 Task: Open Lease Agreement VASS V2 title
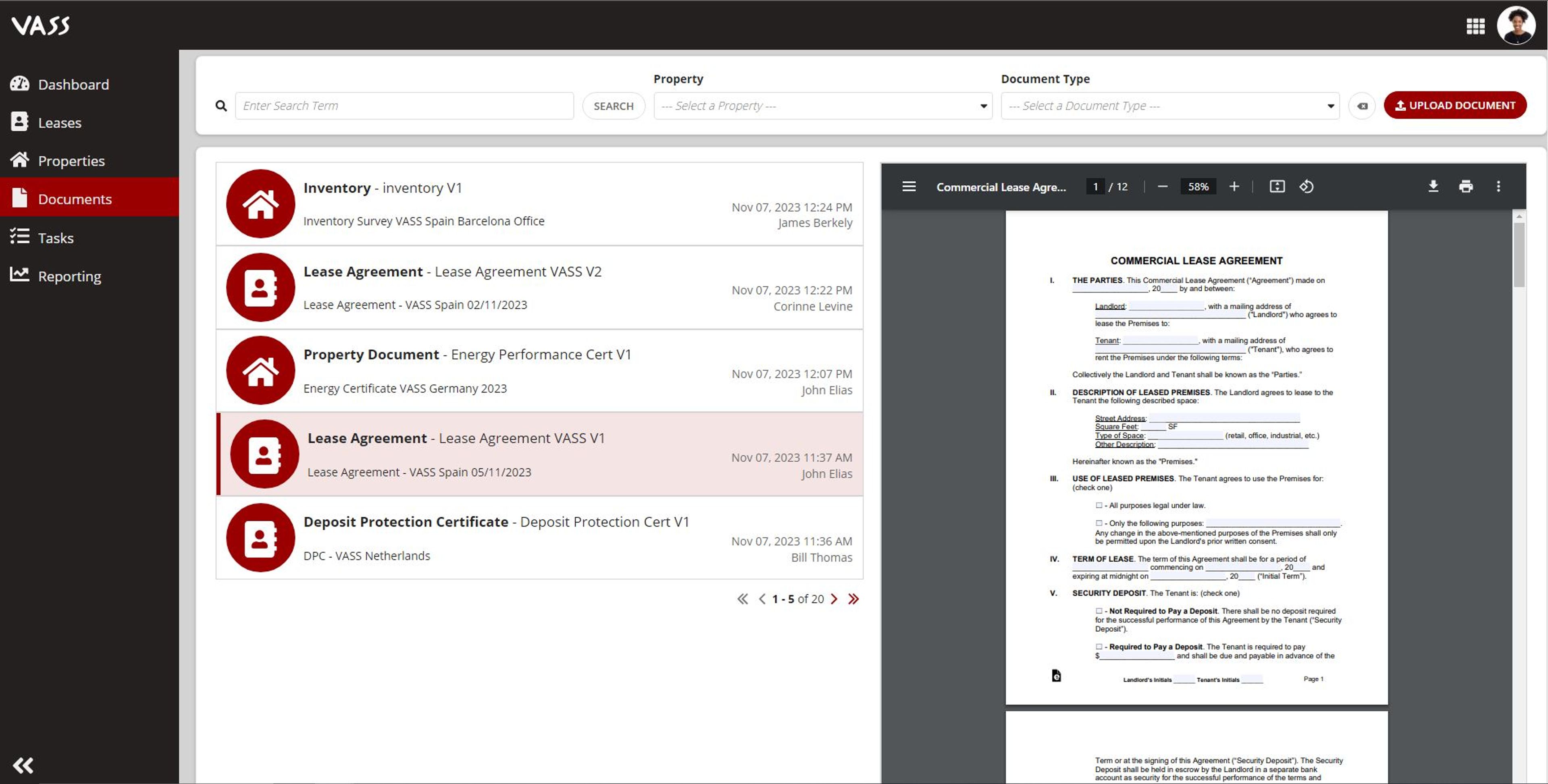(452, 272)
